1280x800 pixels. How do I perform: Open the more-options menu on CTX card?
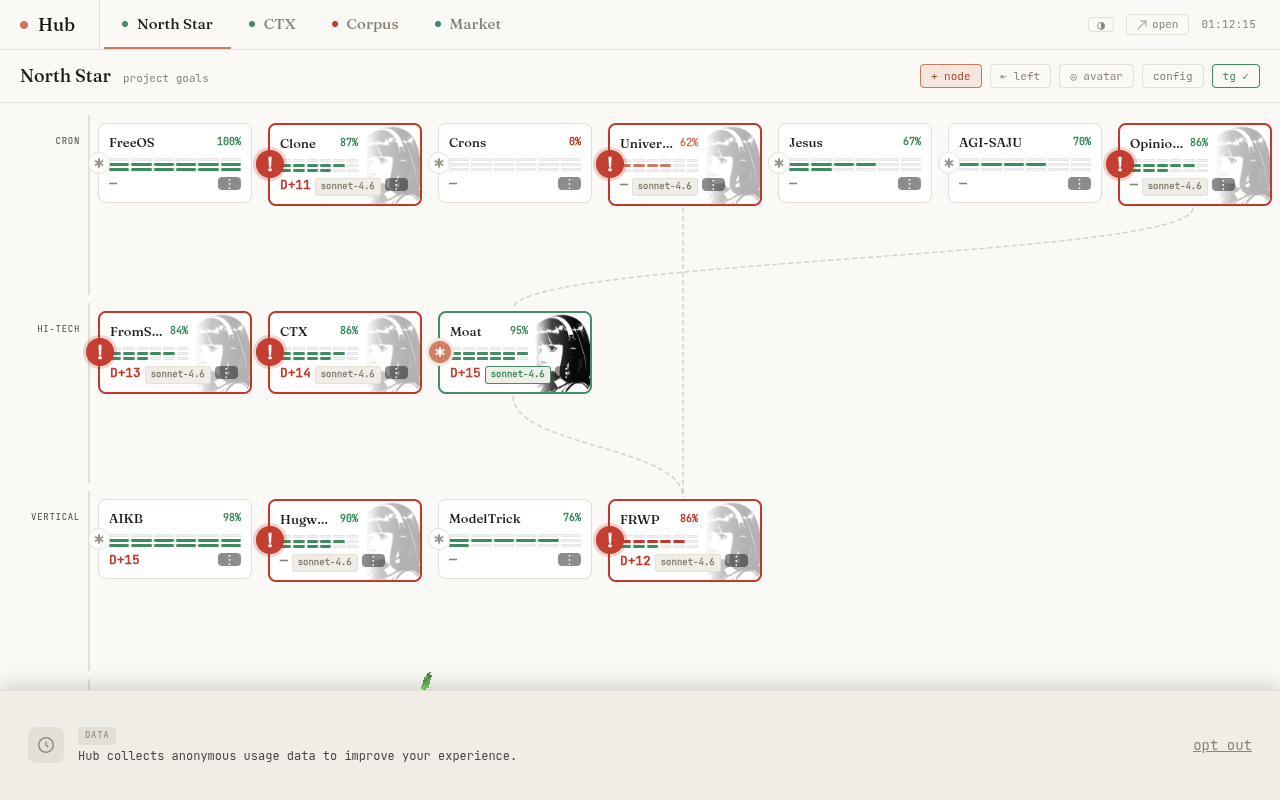click(x=396, y=373)
